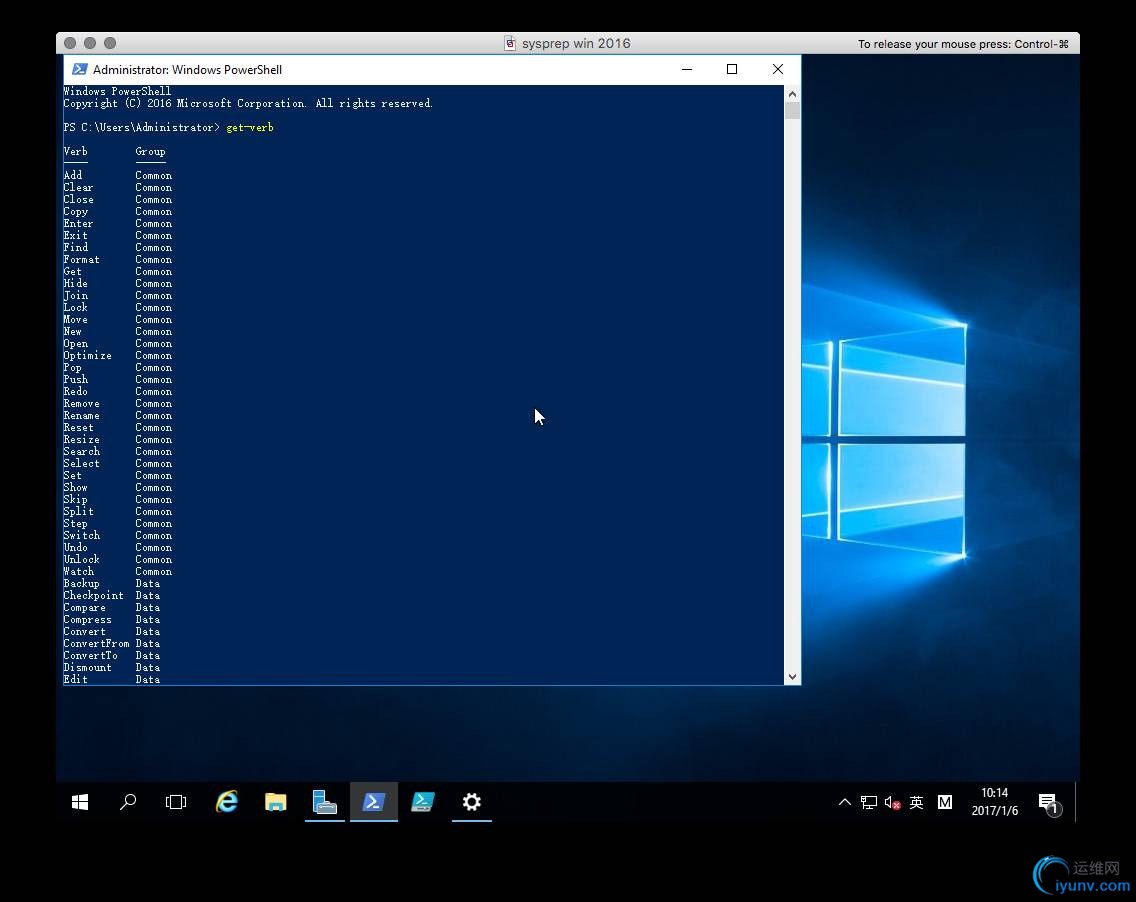
Task: Click the taskbar Search magnifier icon
Action: 128,802
